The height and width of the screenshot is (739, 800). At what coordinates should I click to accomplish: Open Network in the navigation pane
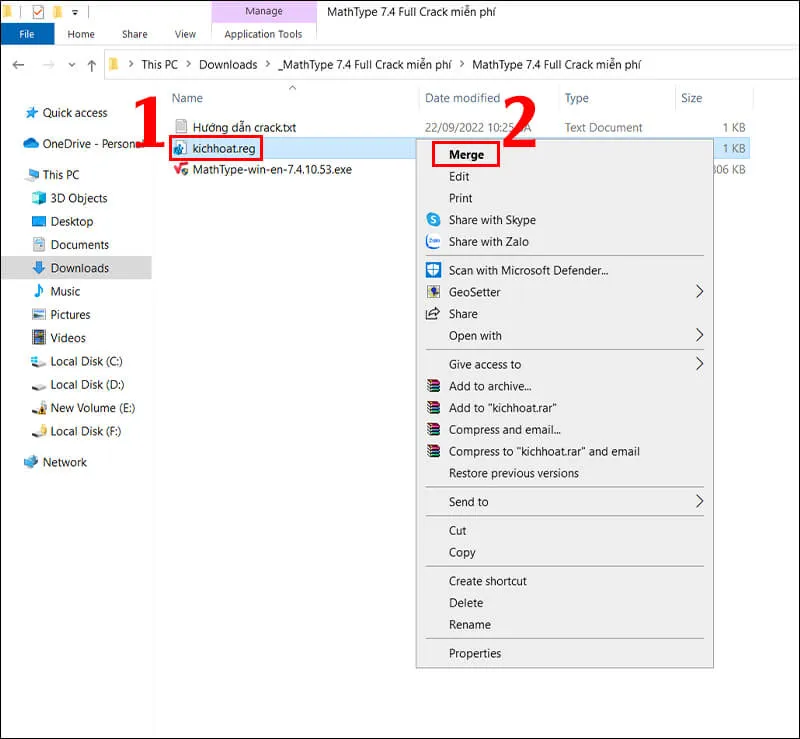tap(65, 462)
